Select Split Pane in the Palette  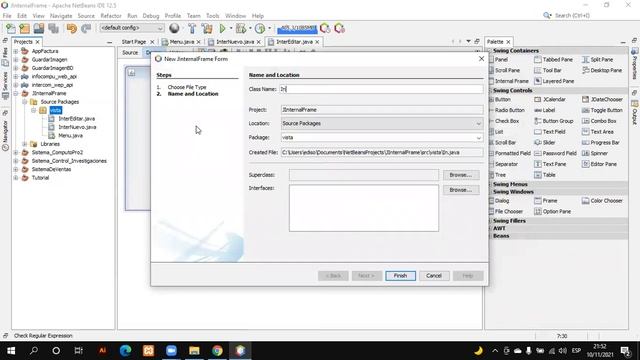[598, 60]
